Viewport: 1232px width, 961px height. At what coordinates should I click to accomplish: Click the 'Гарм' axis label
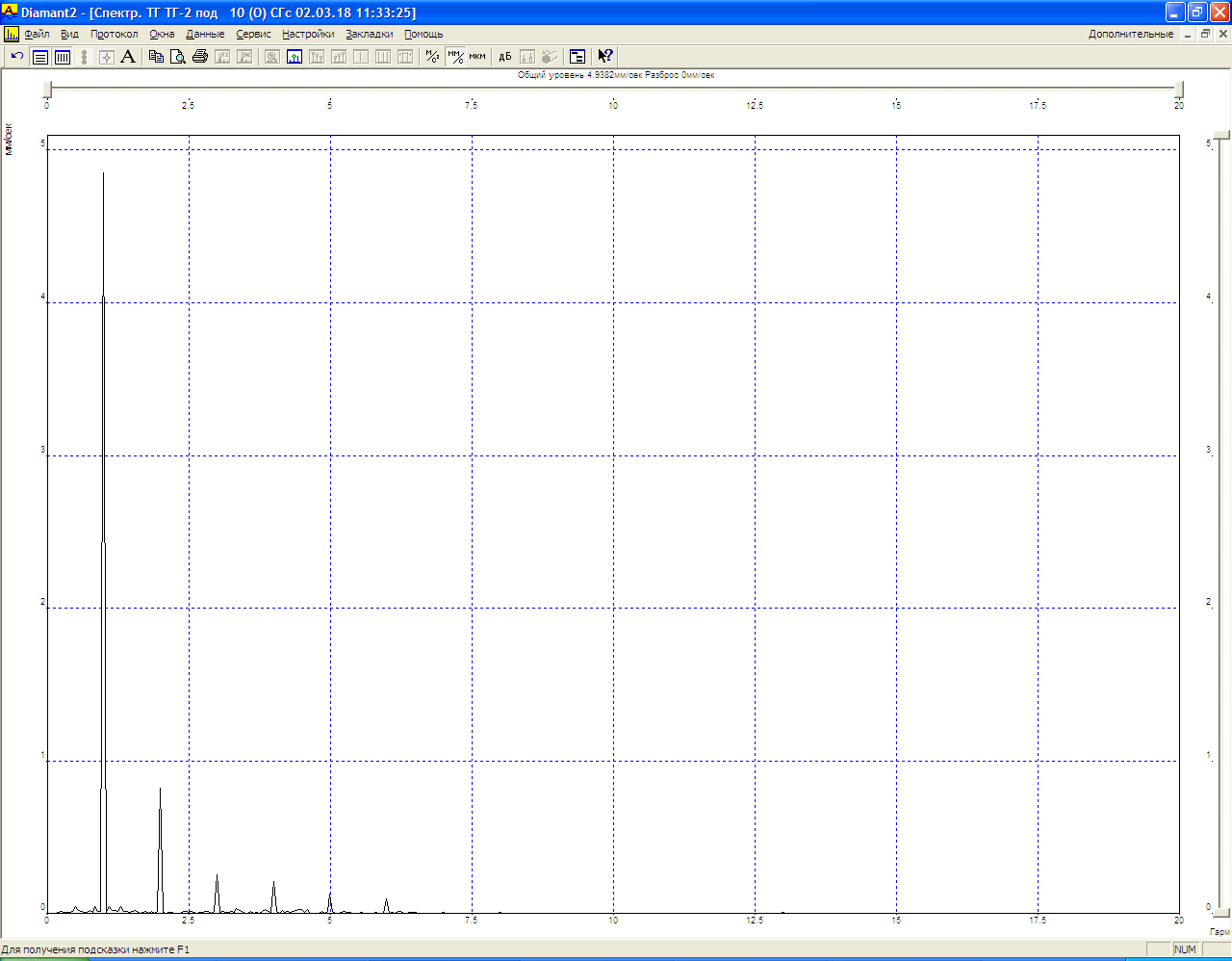click(1219, 932)
